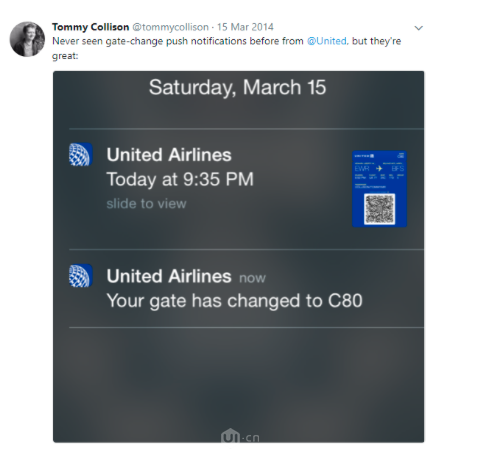Click the tweet text about gate-change notifications
Viewport: 483px width, 454px height.
(226, 48)
